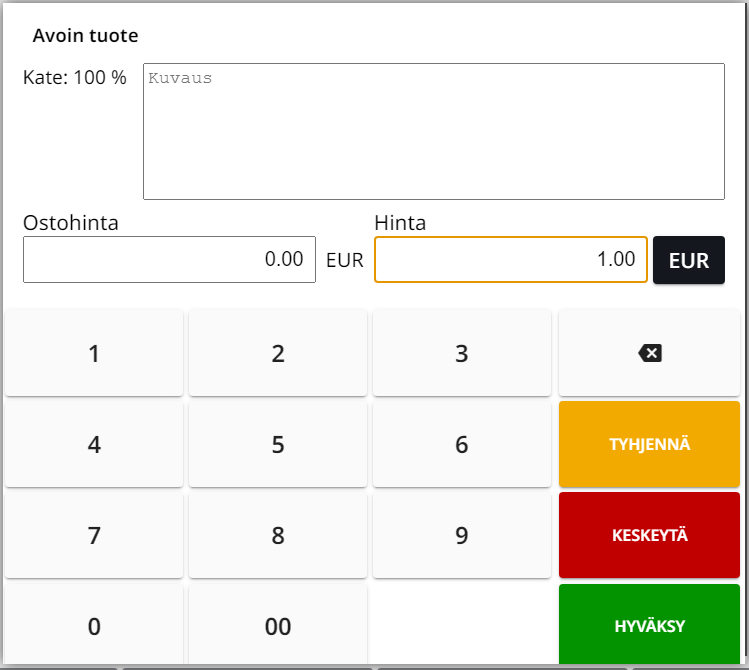This screenshot has height=670, width=749.
Task: Tap the number 2 key
Action: [x=278, y=353]
